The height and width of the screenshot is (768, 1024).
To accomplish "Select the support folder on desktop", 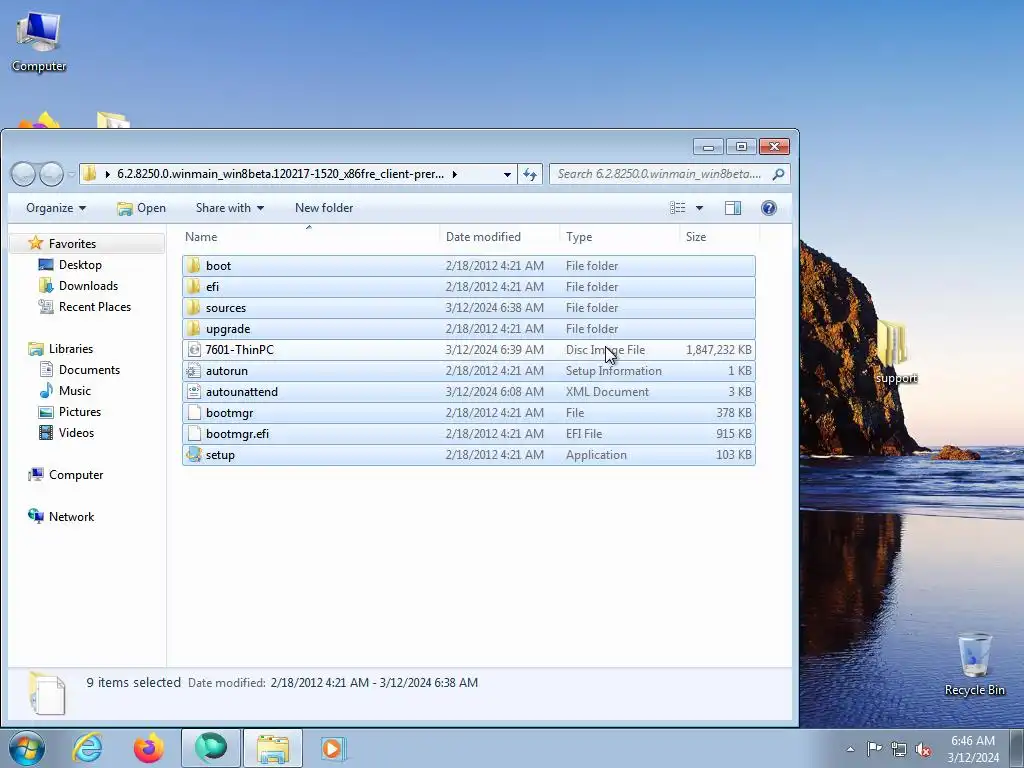I will [896, 351].
